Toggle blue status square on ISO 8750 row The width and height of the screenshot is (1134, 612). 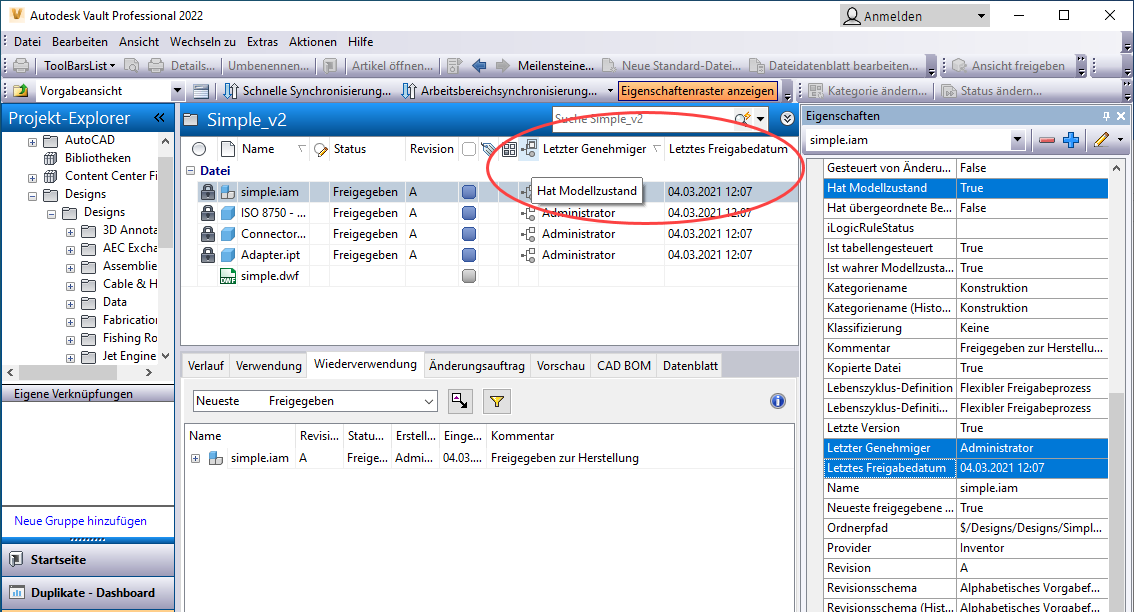(469, 213)
